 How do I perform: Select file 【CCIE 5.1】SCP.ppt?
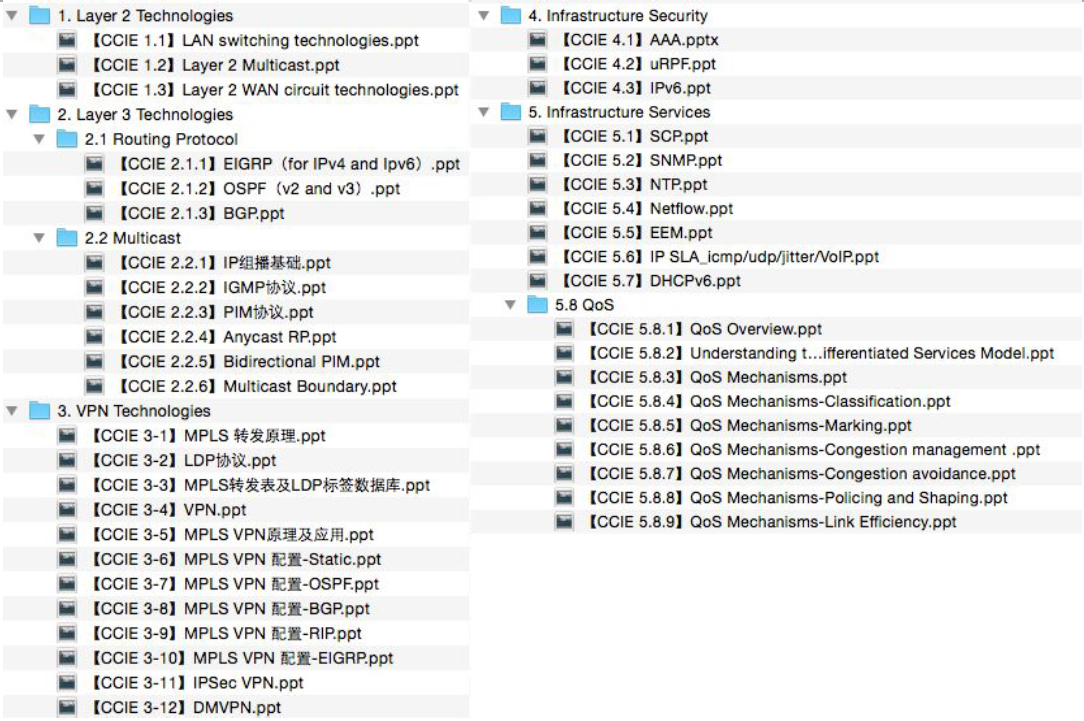[x=635, y=135]
